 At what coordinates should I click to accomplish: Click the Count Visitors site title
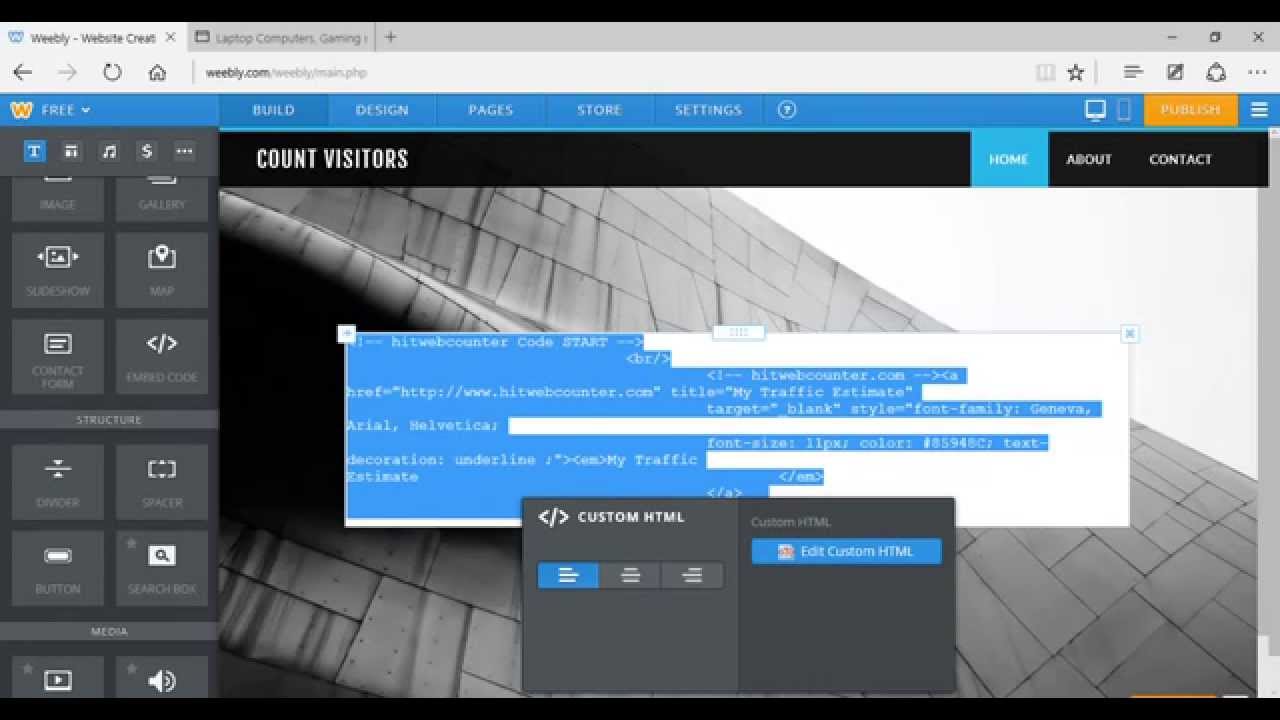332,159
